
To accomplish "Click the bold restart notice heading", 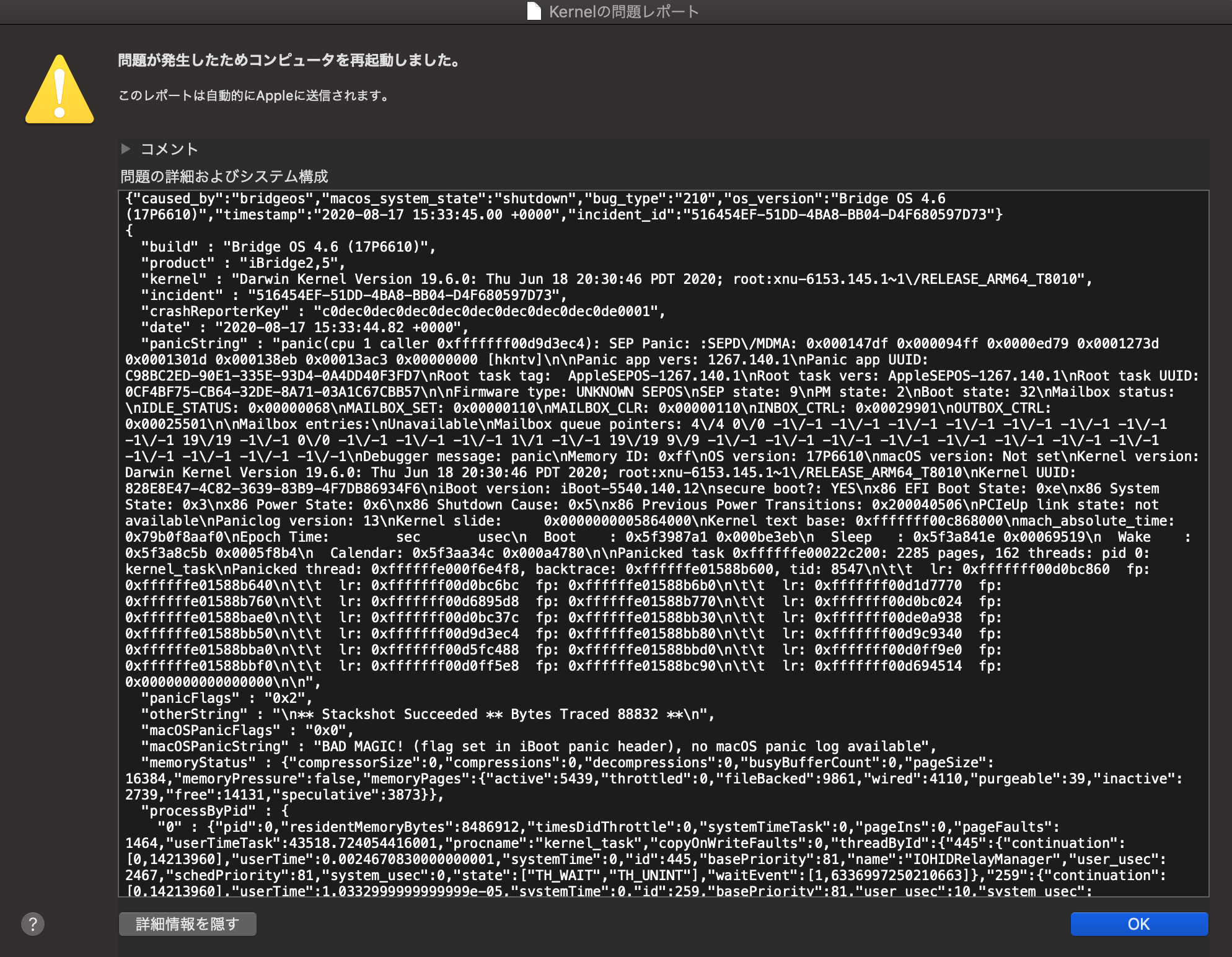I will (x=289, y=60).
